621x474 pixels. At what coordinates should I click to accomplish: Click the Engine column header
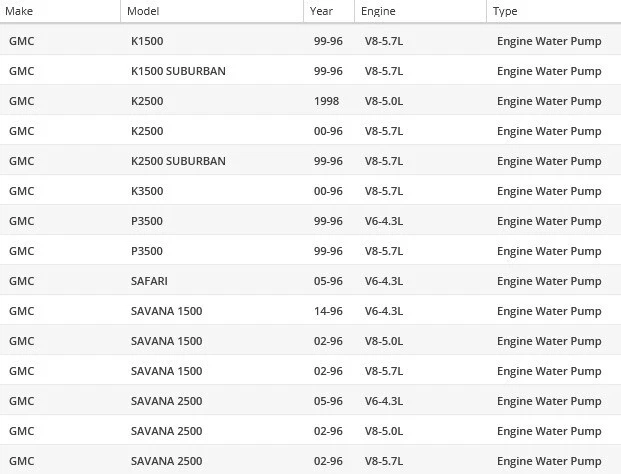[x=379, y=11]
